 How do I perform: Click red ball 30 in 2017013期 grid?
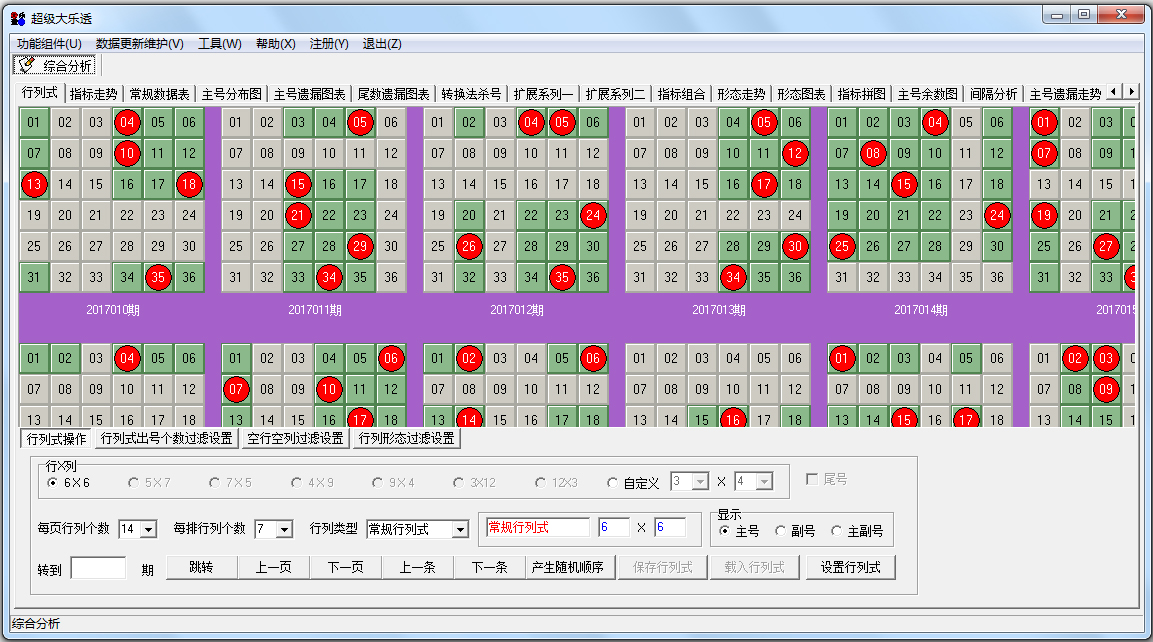pos(795,246)
